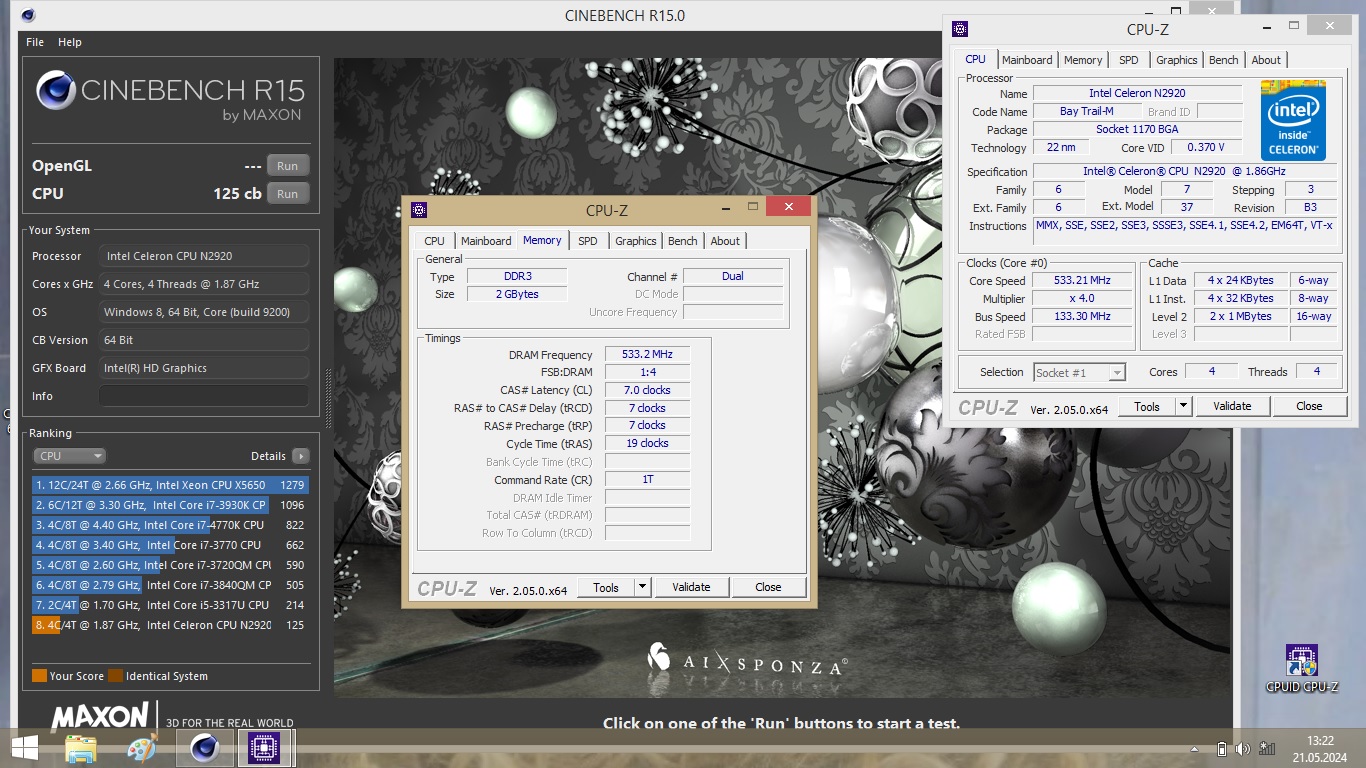This screenshot has height=768, width=1366.
Task: Select ranking row Core i5-3317U
Action: 170,605
